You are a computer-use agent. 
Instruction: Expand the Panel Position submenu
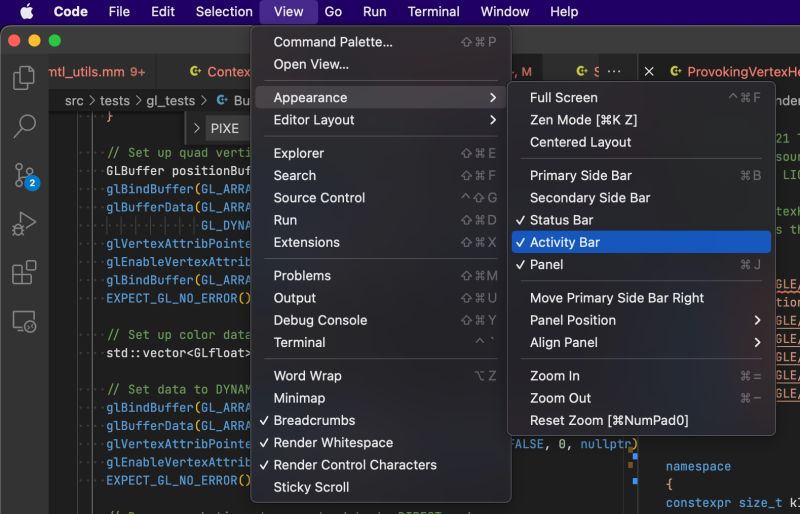click(641, 320)
